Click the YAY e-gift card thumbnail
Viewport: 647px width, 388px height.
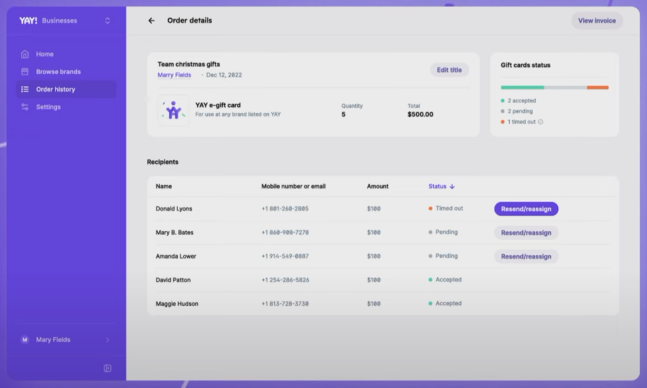coord(174,110)
